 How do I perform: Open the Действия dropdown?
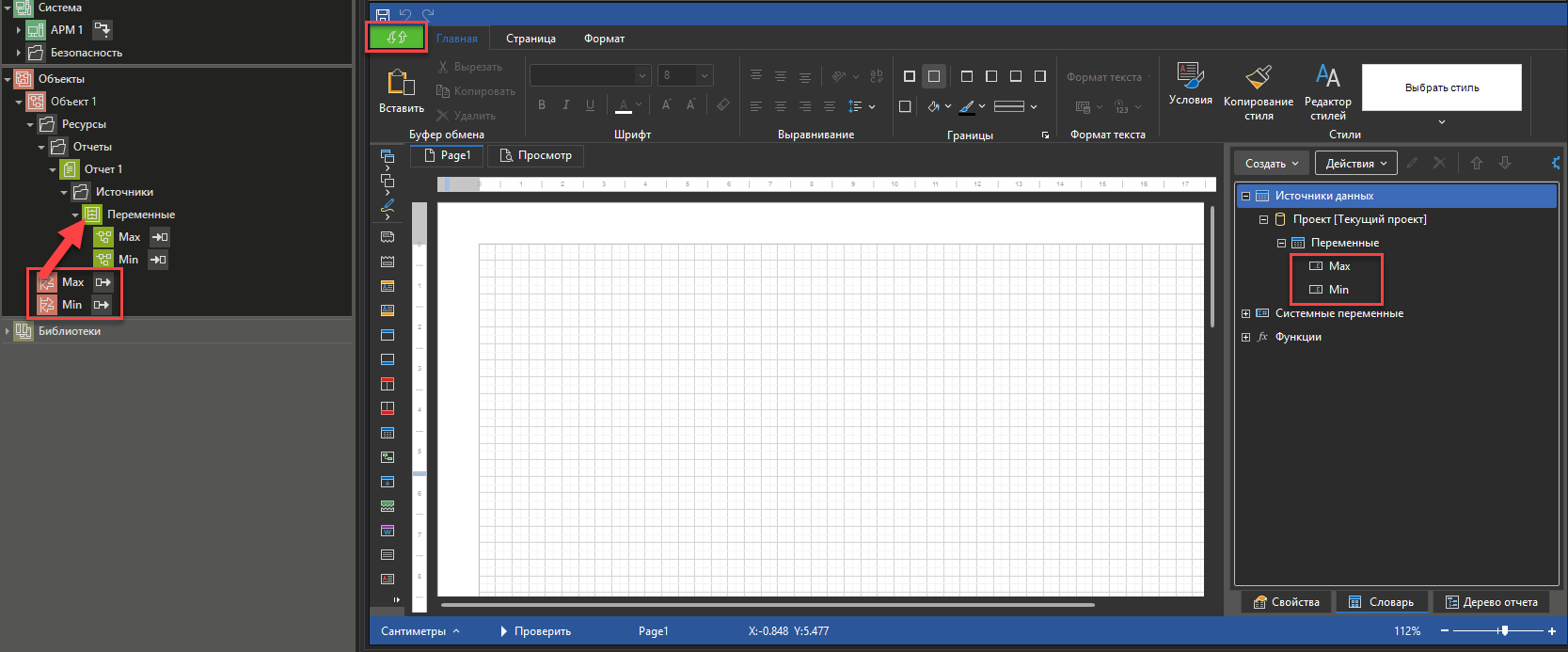(x=1356, y=163)
